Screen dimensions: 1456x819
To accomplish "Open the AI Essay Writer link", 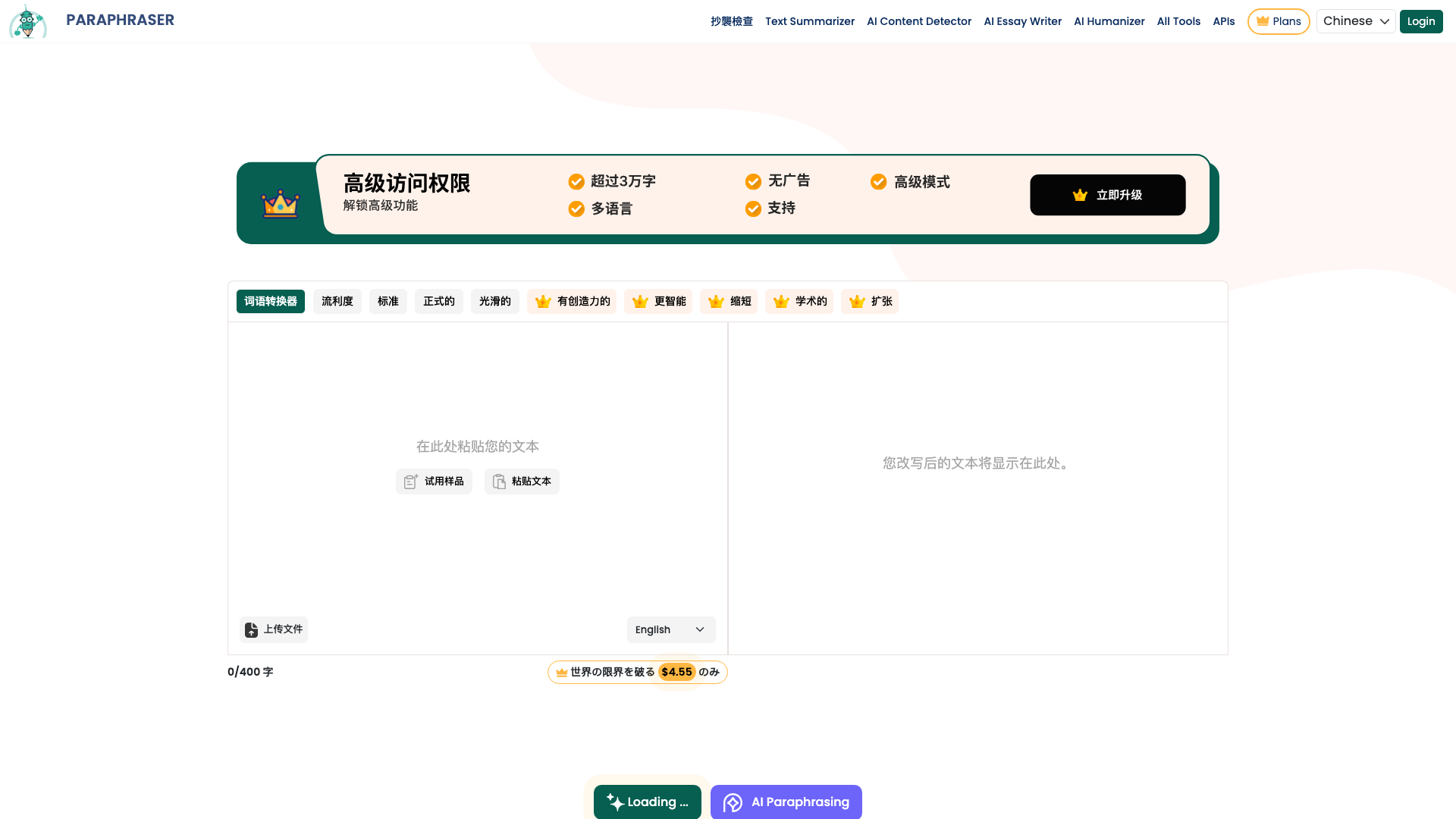I will (x=1022, y=21).
